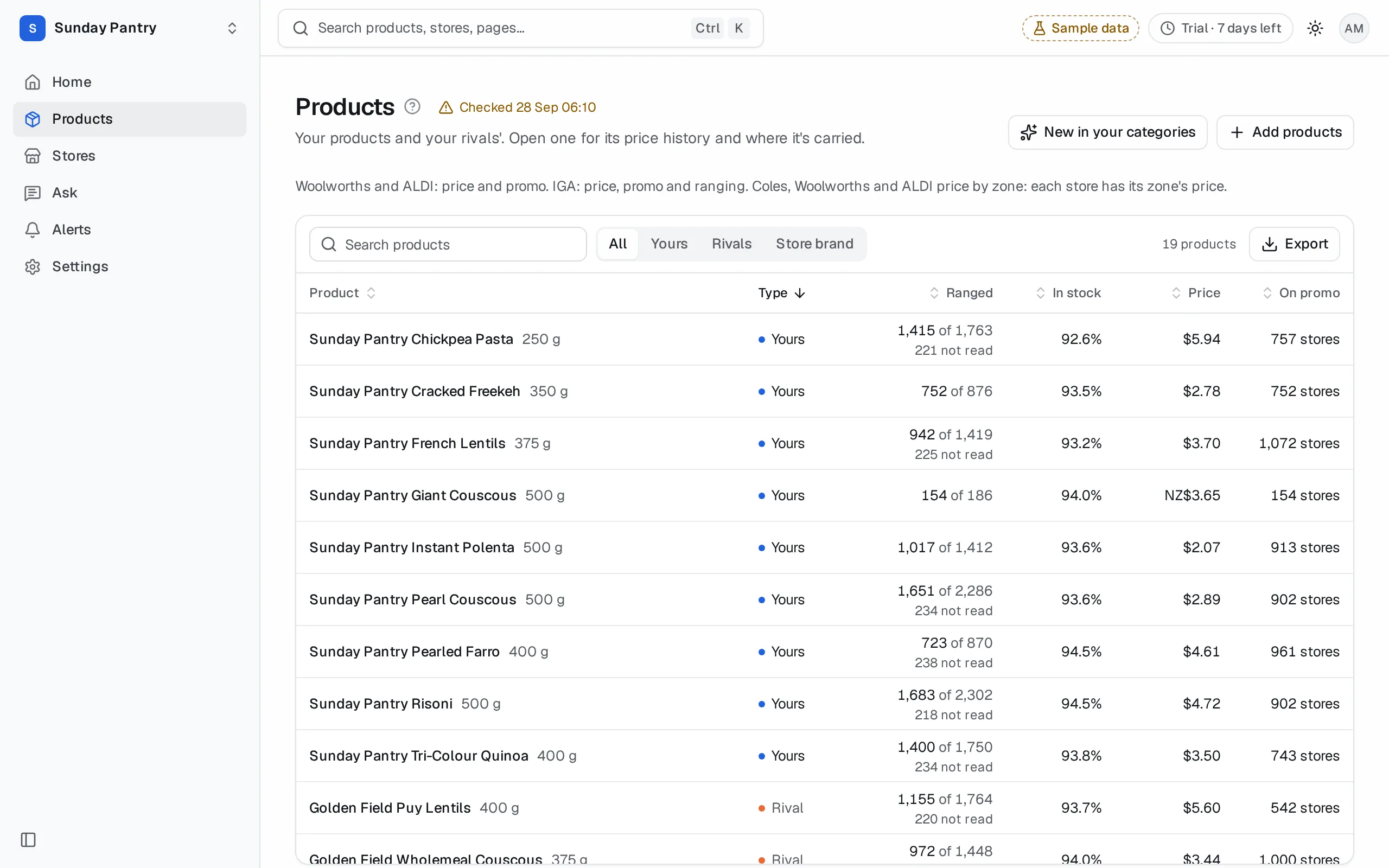Open Sunday Pantry Risoni product
This screenshot has width=1389, height=868.
(x=824, y=704)
